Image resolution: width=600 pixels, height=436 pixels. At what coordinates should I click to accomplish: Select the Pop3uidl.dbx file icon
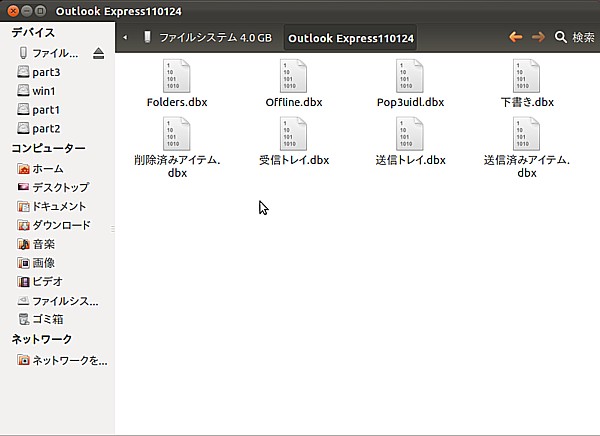tap(410, 76)
